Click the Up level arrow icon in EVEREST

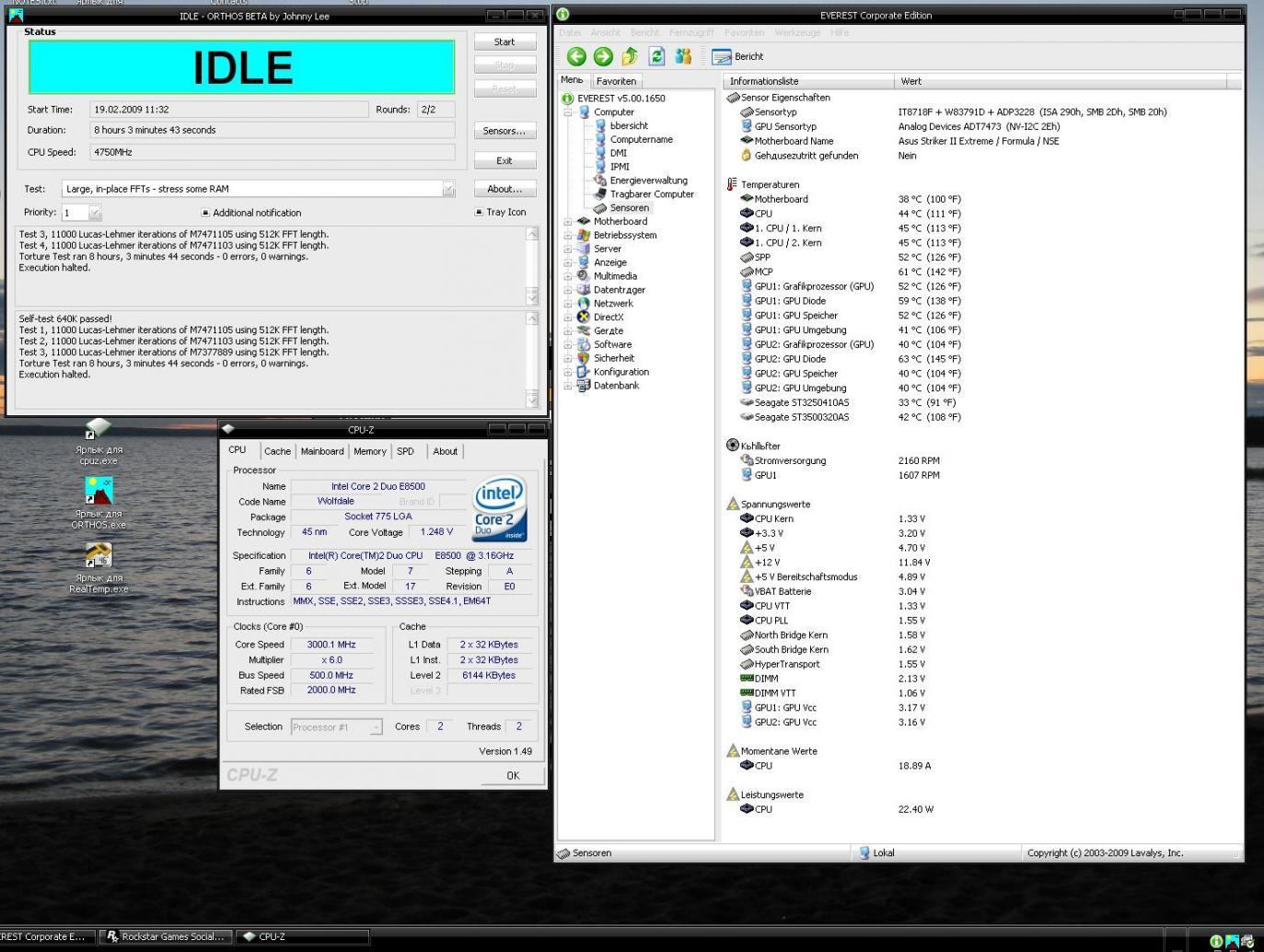630,57
